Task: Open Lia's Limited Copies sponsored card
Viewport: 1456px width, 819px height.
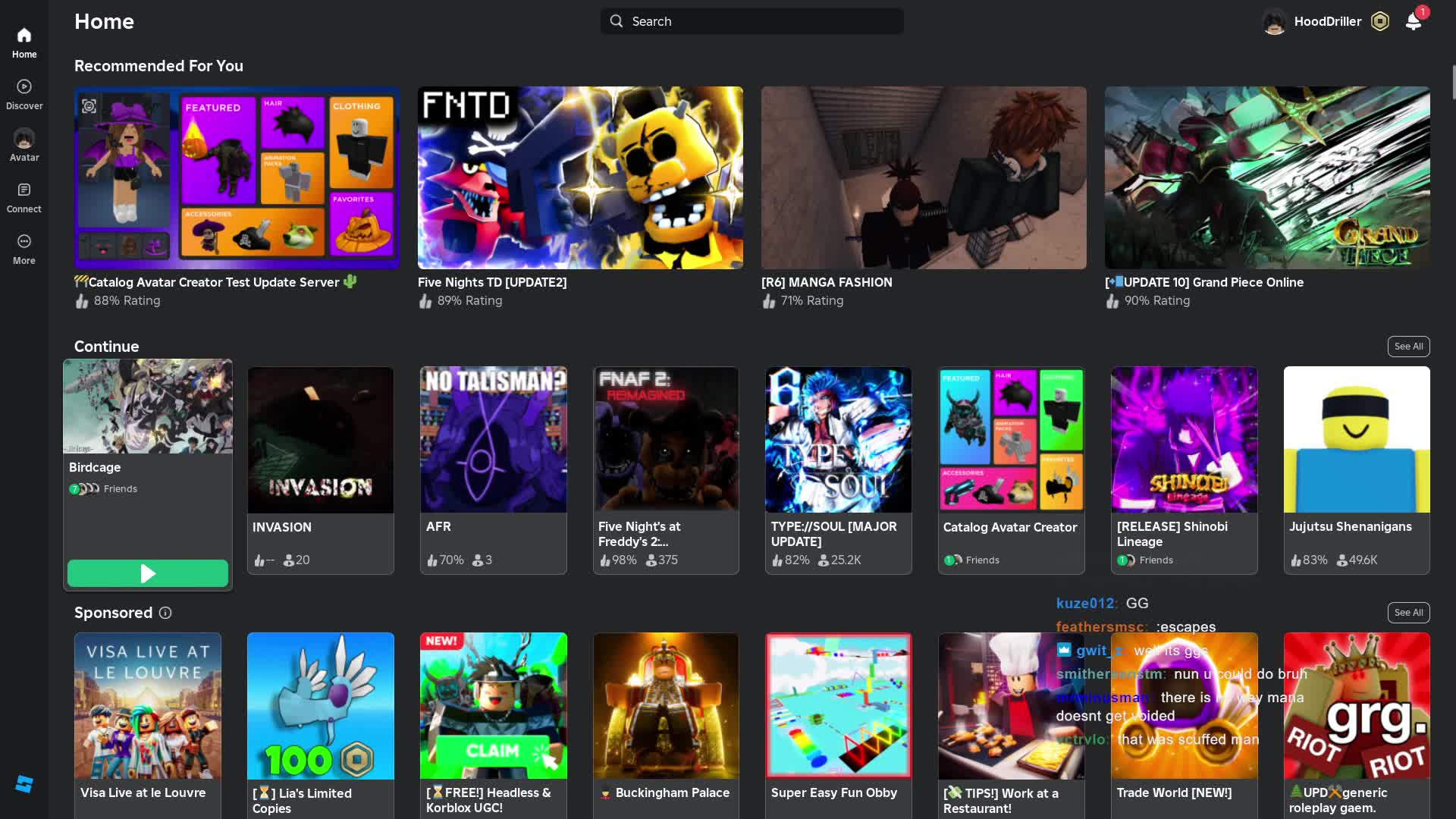Action: coord(321,725)
